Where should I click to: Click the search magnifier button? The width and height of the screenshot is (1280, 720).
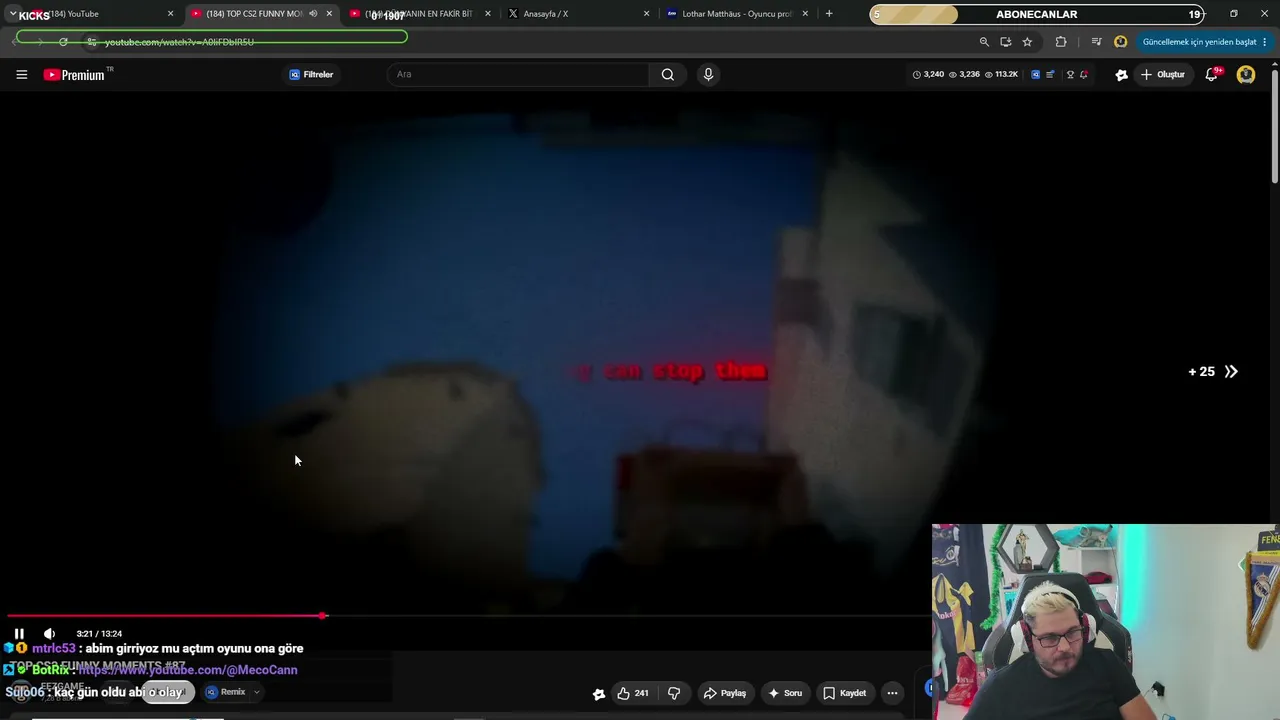point(668,74)
